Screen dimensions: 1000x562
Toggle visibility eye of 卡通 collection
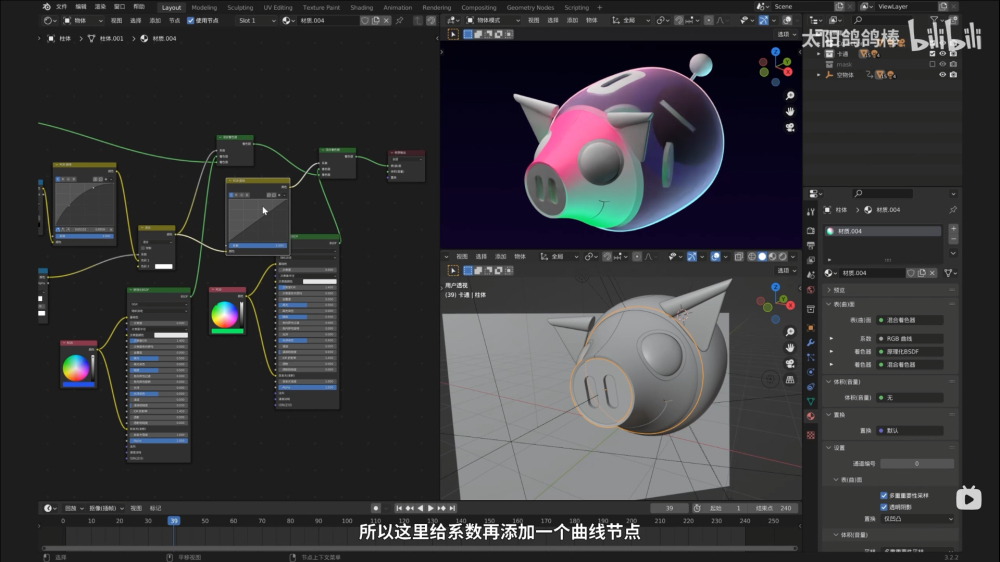tap(943, 54)
